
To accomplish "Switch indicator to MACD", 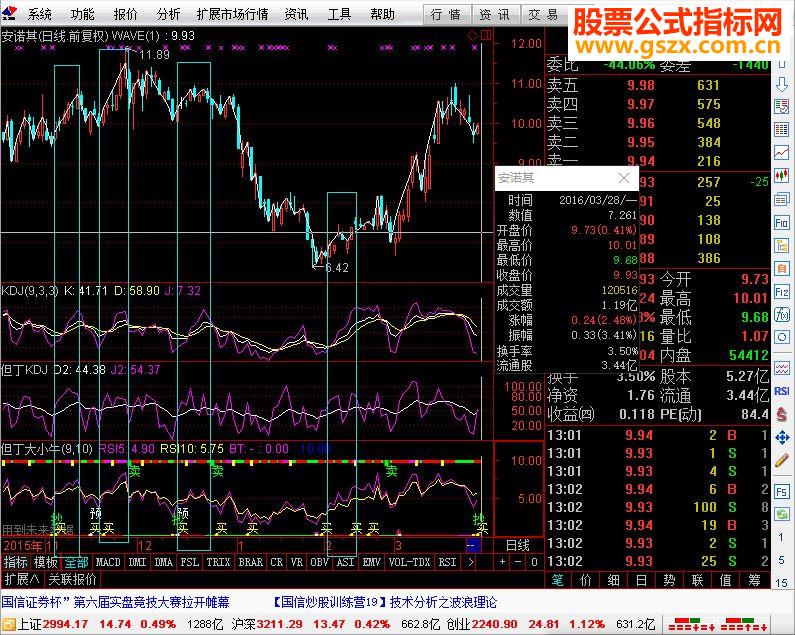I will point(108,562).
